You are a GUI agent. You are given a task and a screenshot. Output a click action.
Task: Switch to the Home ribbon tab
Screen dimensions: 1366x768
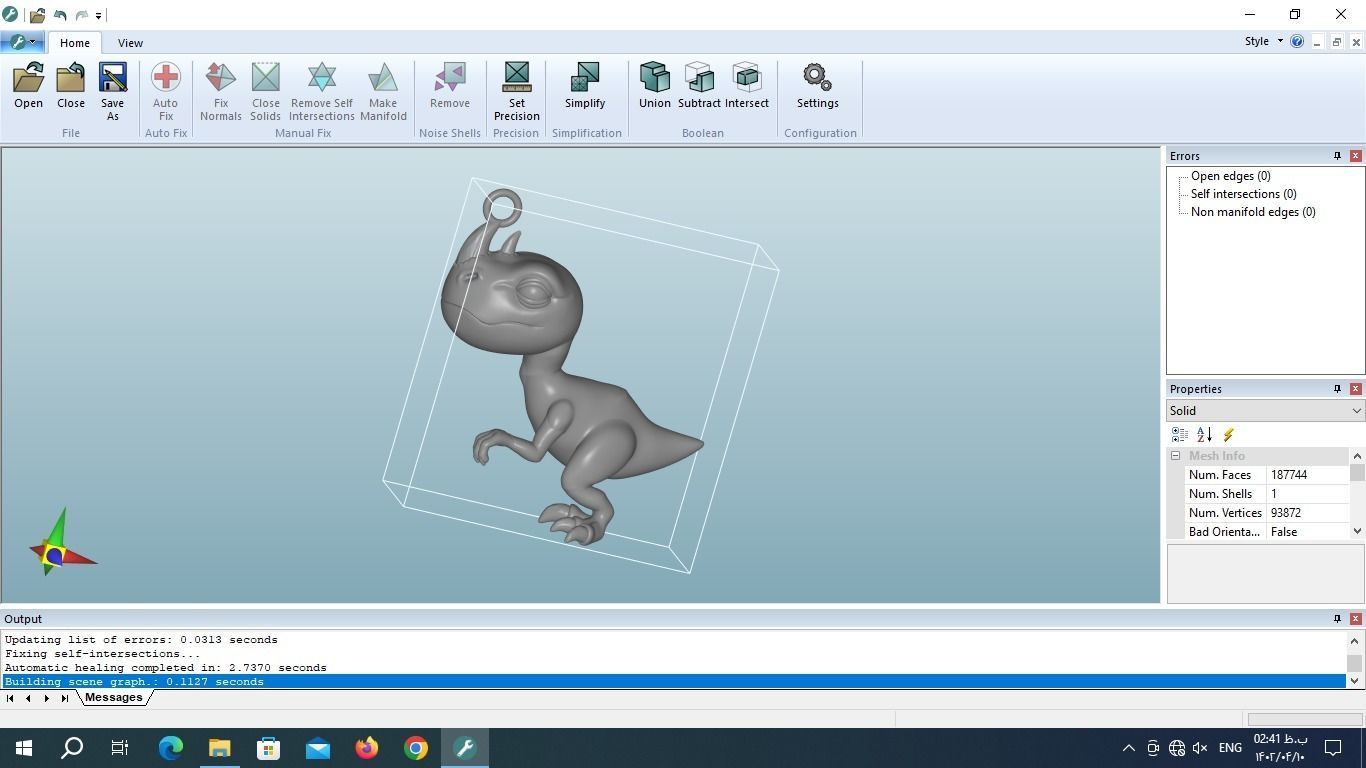74,43
